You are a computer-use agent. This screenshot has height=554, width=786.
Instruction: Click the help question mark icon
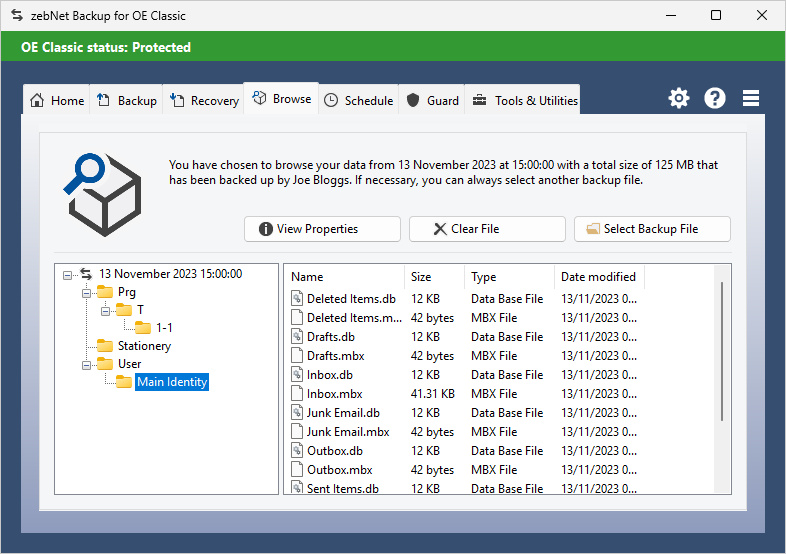(x=715, y=98)
